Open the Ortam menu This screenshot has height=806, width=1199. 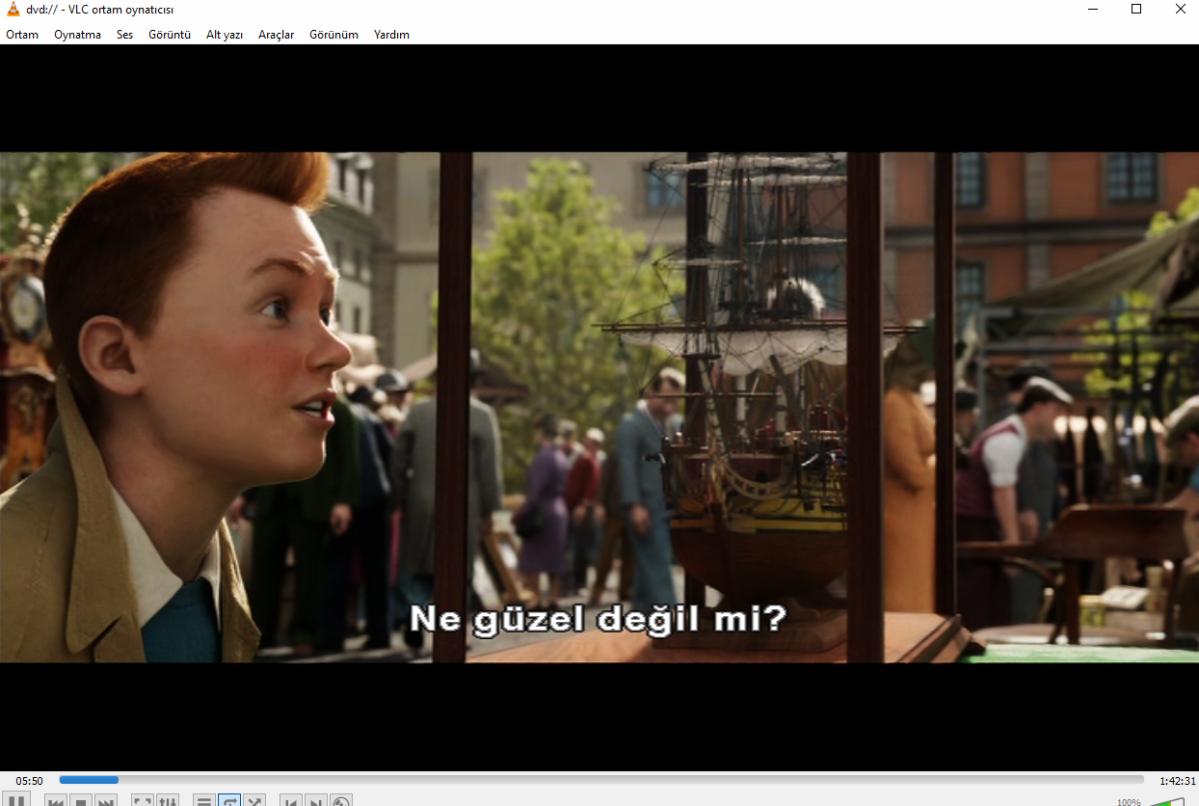tap(22, 34)
